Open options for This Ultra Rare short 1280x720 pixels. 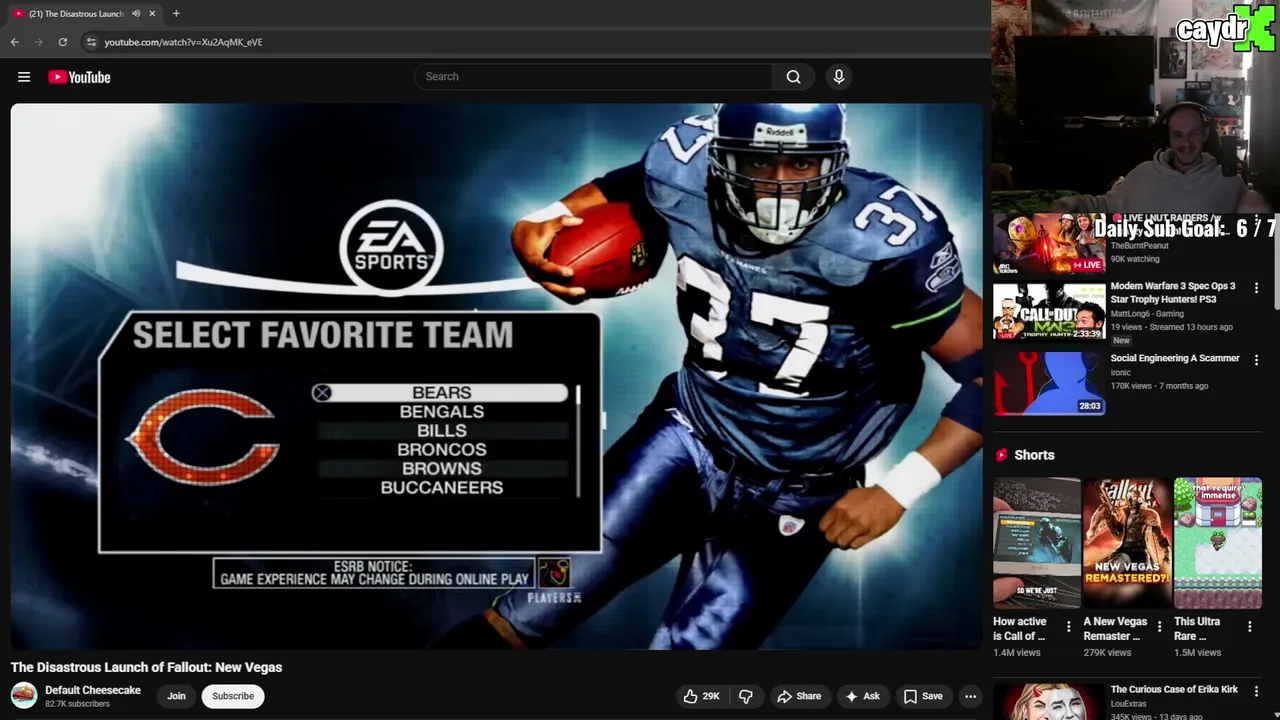click(1249, 627)
